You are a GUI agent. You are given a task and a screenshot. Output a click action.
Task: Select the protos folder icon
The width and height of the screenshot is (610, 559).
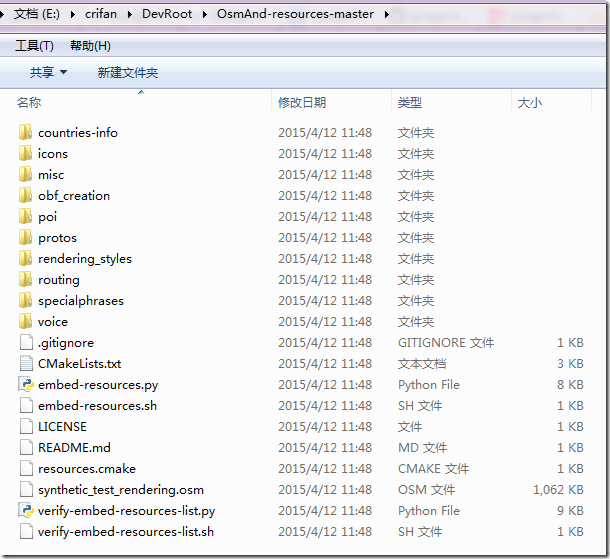25,237
